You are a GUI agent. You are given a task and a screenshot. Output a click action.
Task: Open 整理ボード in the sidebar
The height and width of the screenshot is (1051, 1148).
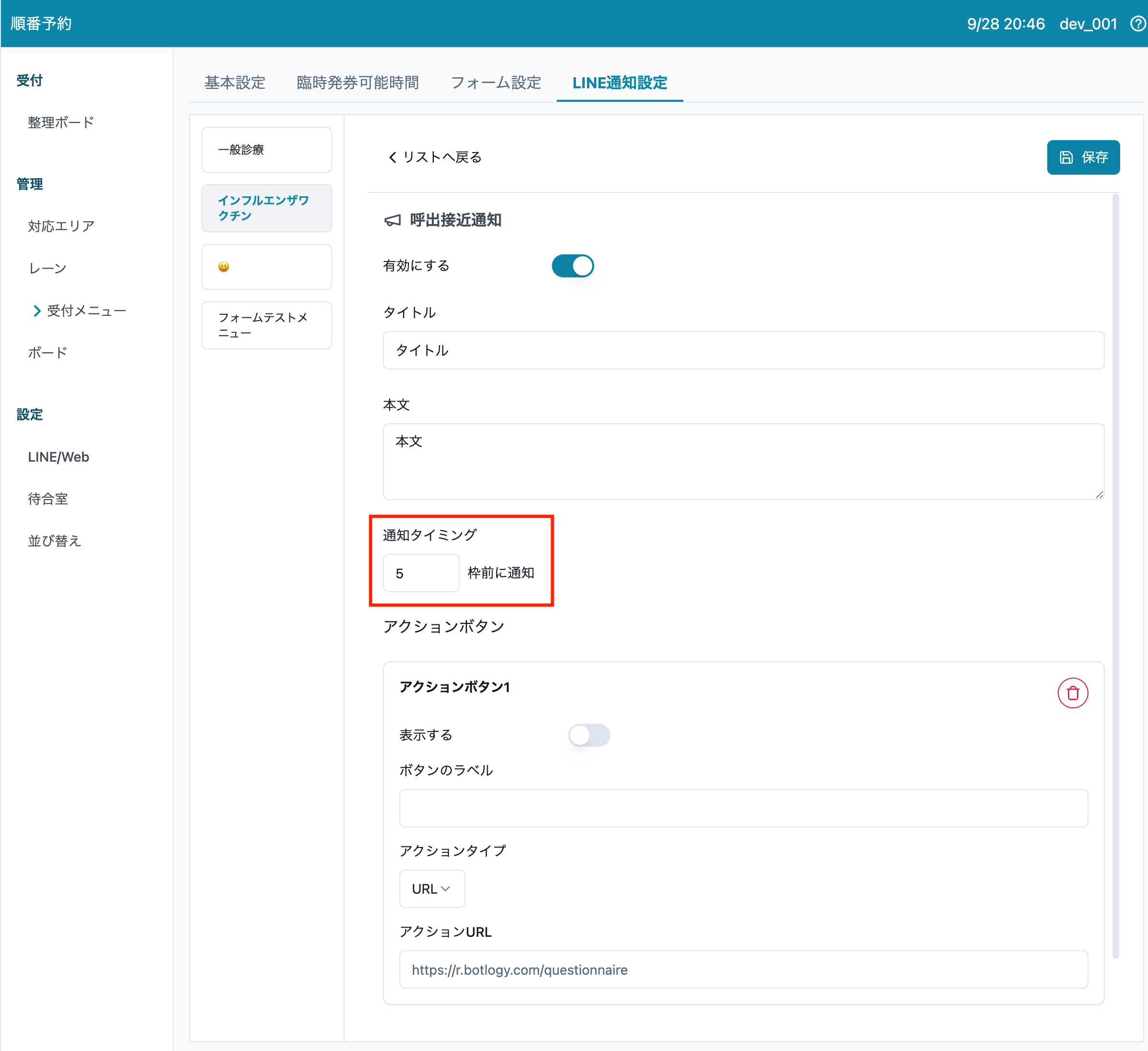[x=61, y=122]
